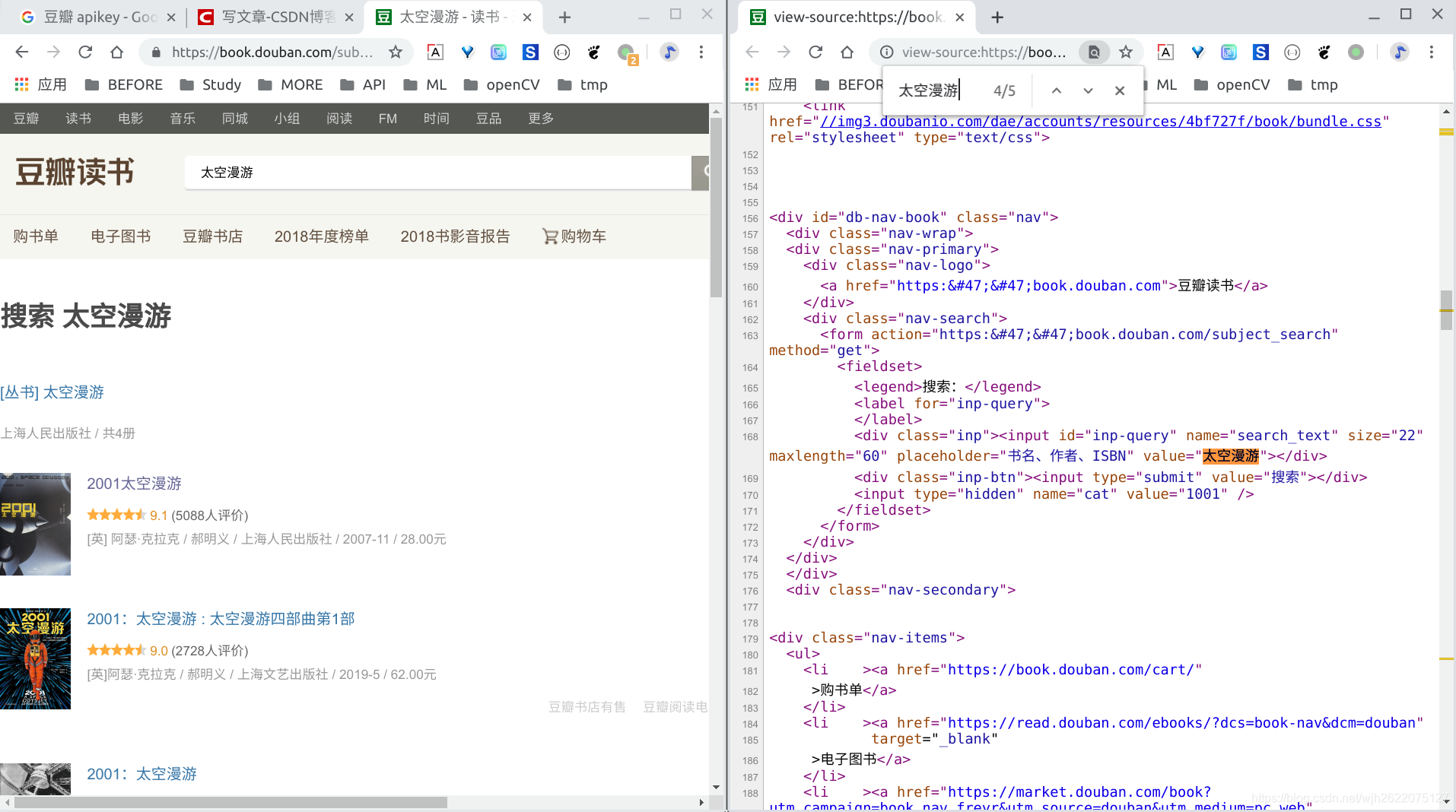
Task: Select 电影 in Douban top navigation
Action: (x=131, y=119)
